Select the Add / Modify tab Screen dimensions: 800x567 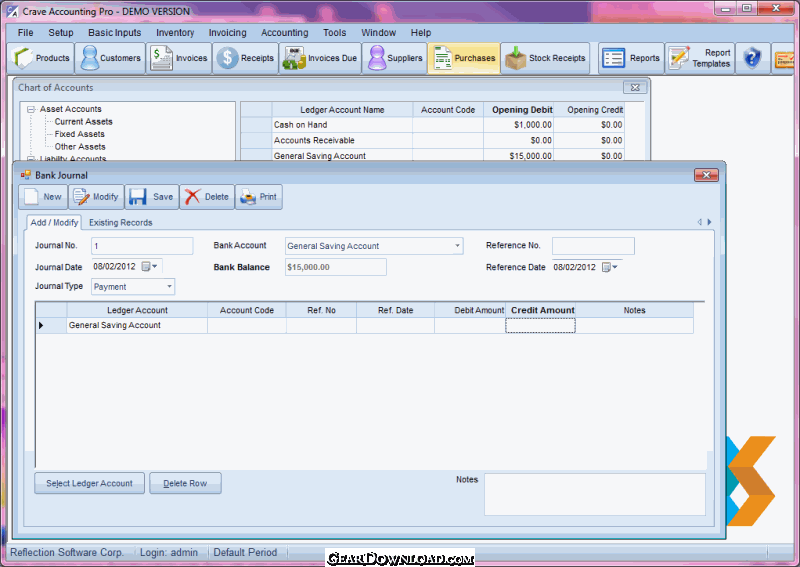54,223
